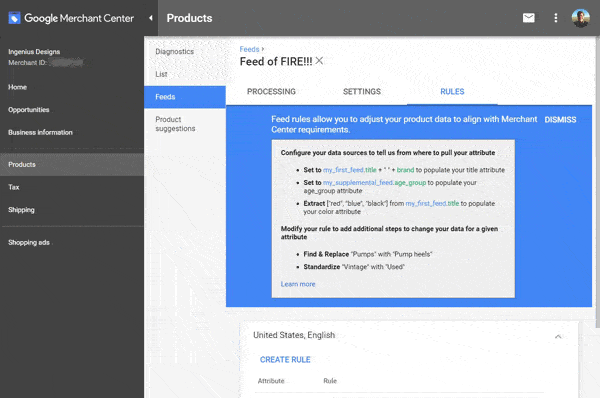This screenshot has height=398, width=600.
Task: Close the Feed of FIRE!!! feed with X
Action: pyautogui.click(x=320, y=61)
